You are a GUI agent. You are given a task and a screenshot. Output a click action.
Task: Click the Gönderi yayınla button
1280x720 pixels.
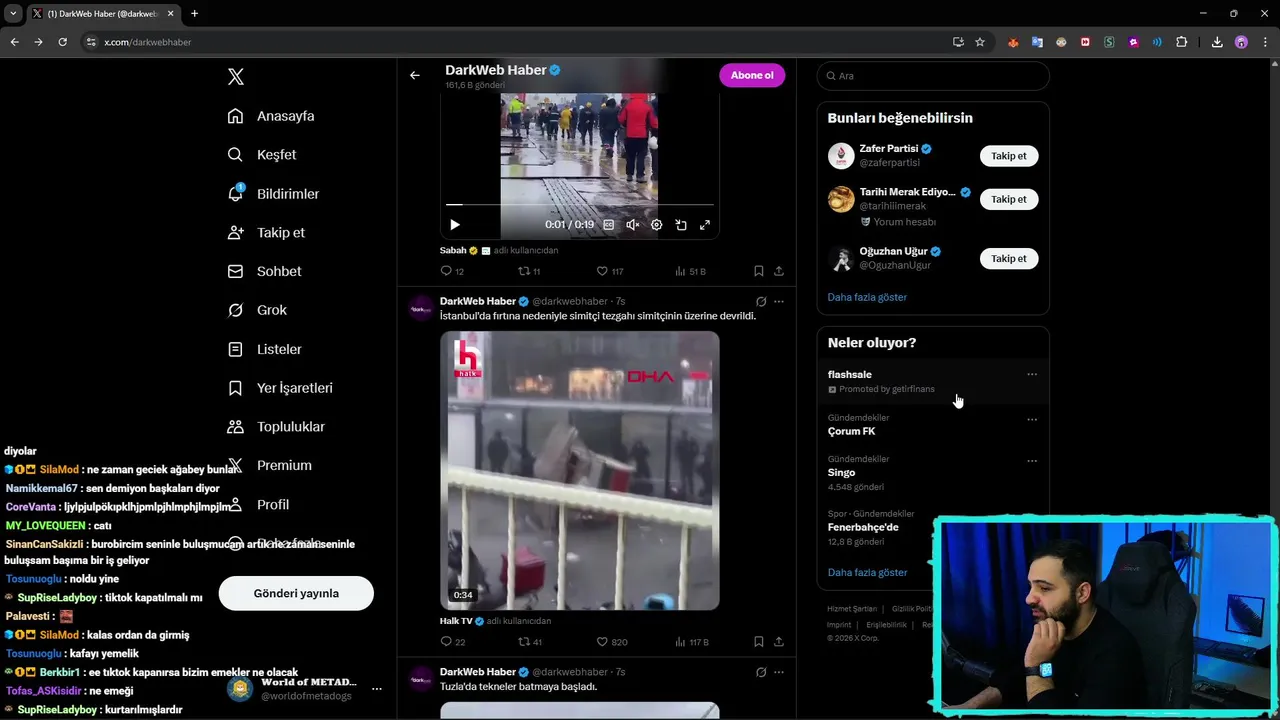(x=296, y=593)
